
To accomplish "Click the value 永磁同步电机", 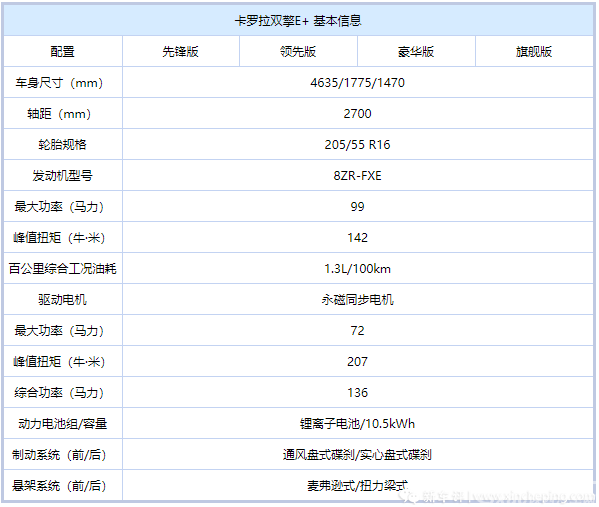I will tap(358, 300).
